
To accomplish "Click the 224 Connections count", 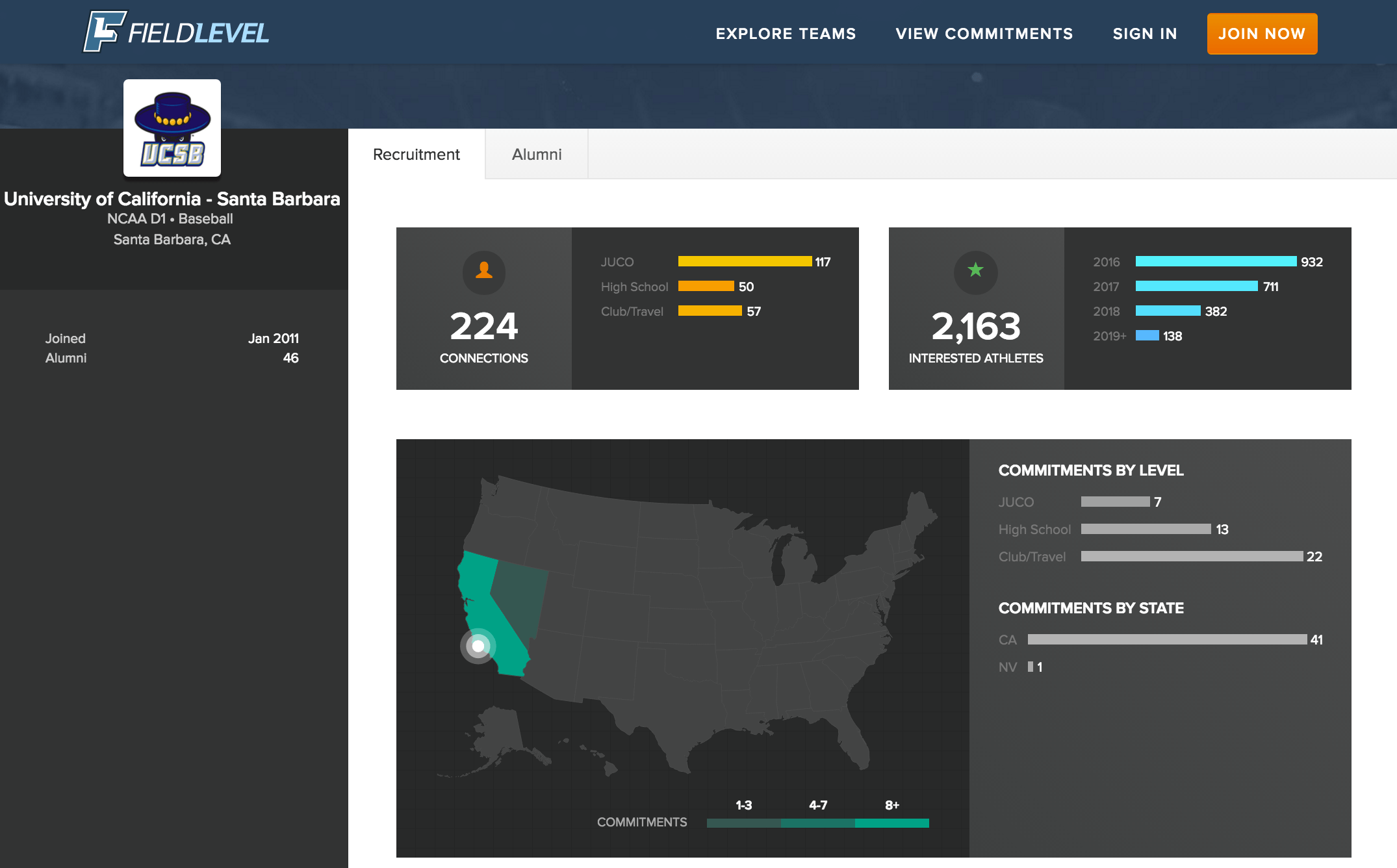I will (484, 326).
